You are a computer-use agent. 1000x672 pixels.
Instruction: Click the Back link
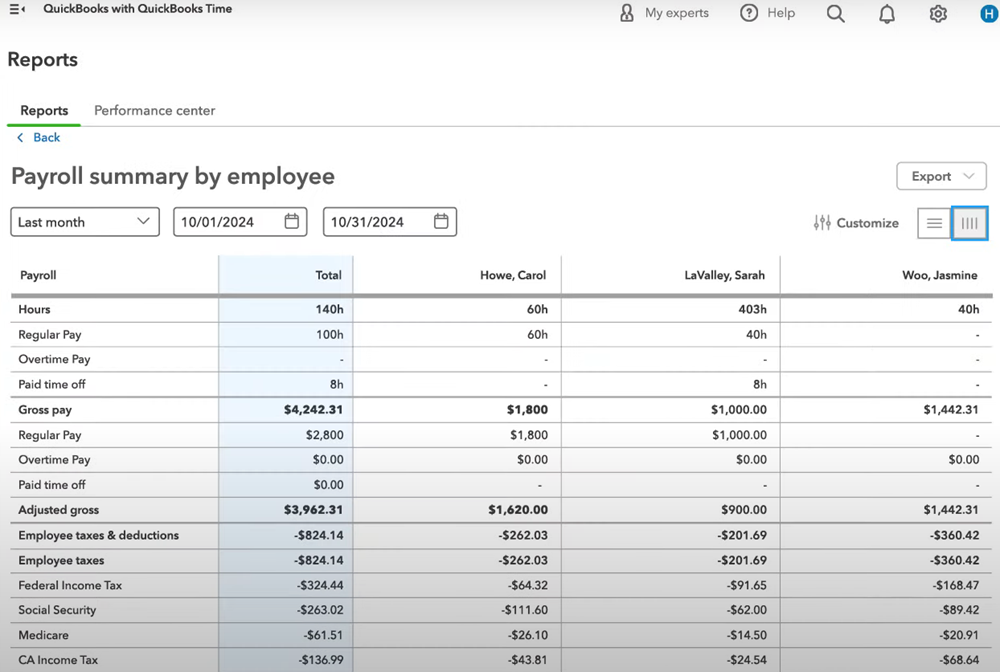tap(39, 136)
